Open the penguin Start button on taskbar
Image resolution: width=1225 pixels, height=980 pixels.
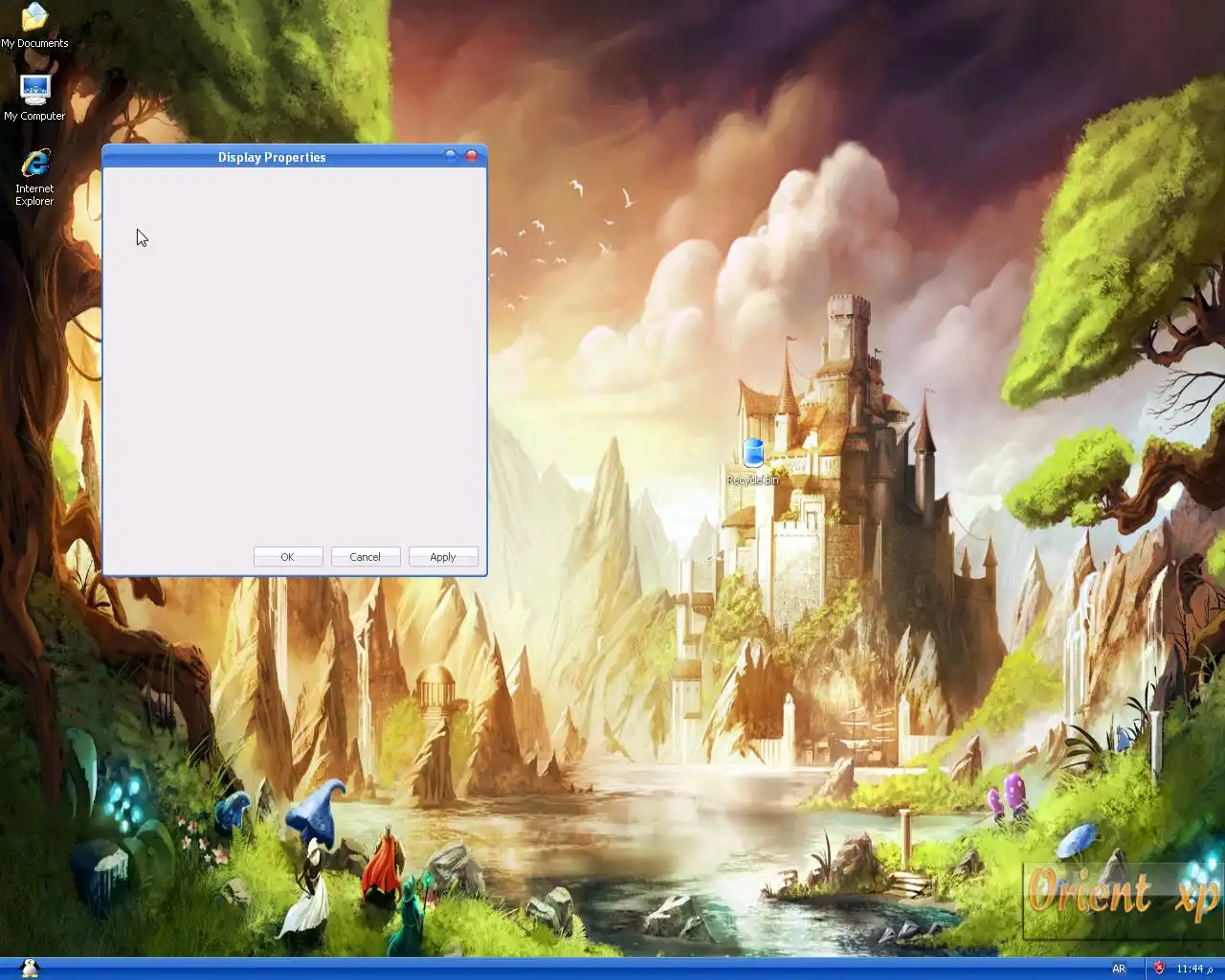coord(30,969)
